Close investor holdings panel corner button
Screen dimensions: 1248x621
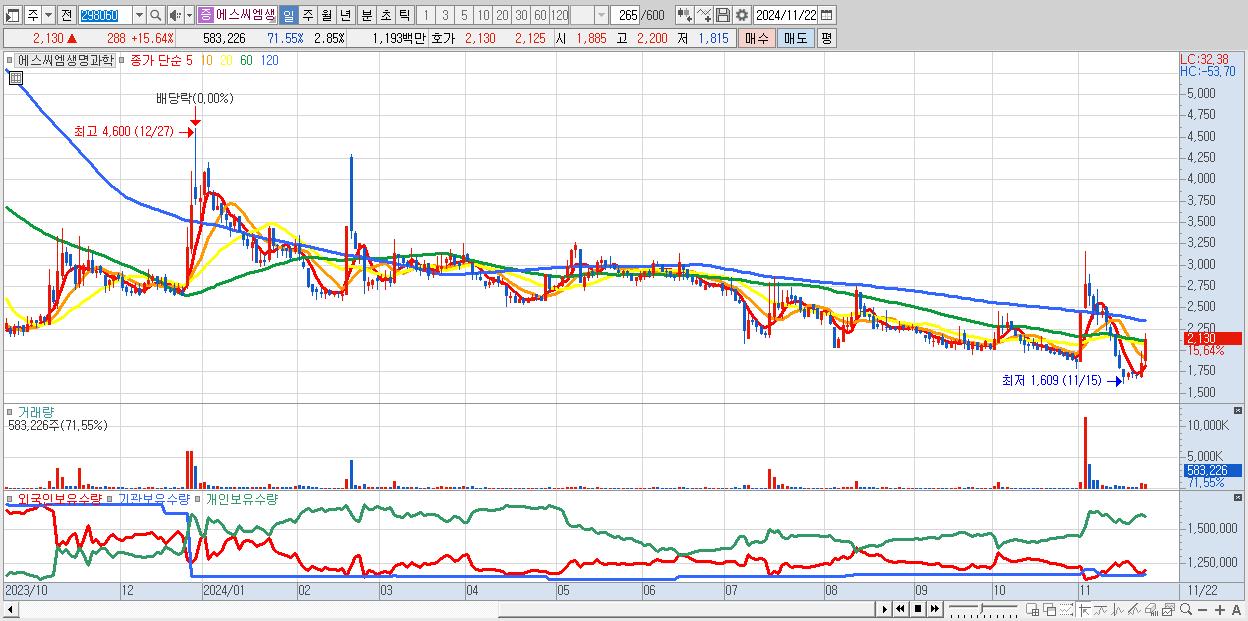point(1239,498)
